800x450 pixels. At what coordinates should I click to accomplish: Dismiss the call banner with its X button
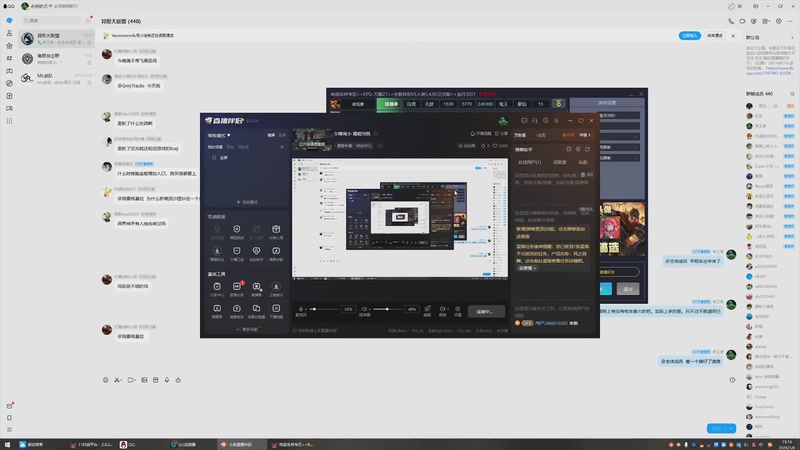coord(733,36)
